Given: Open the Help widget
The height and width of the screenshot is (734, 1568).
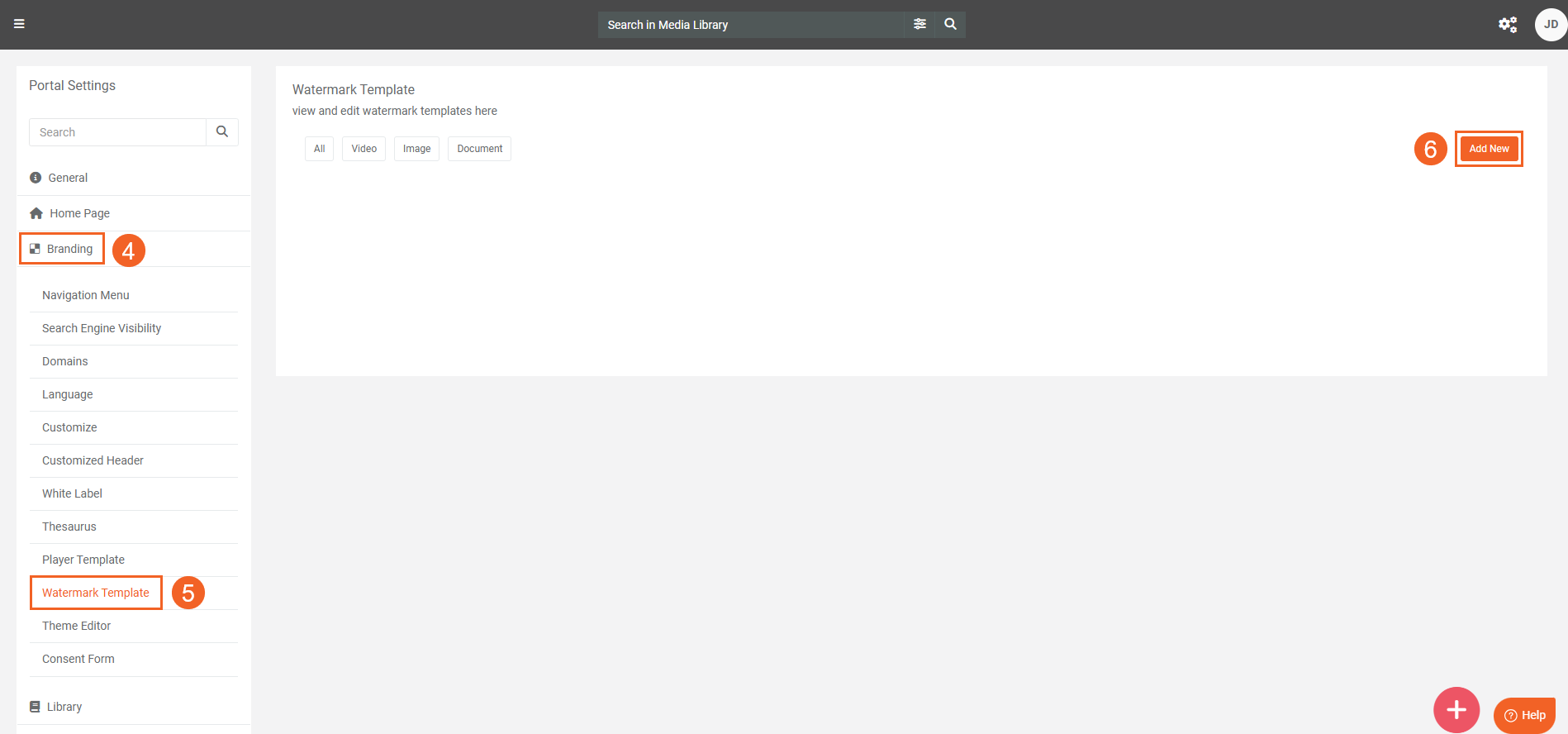Looking at the screenshot, I should (x=1524, y=715).
